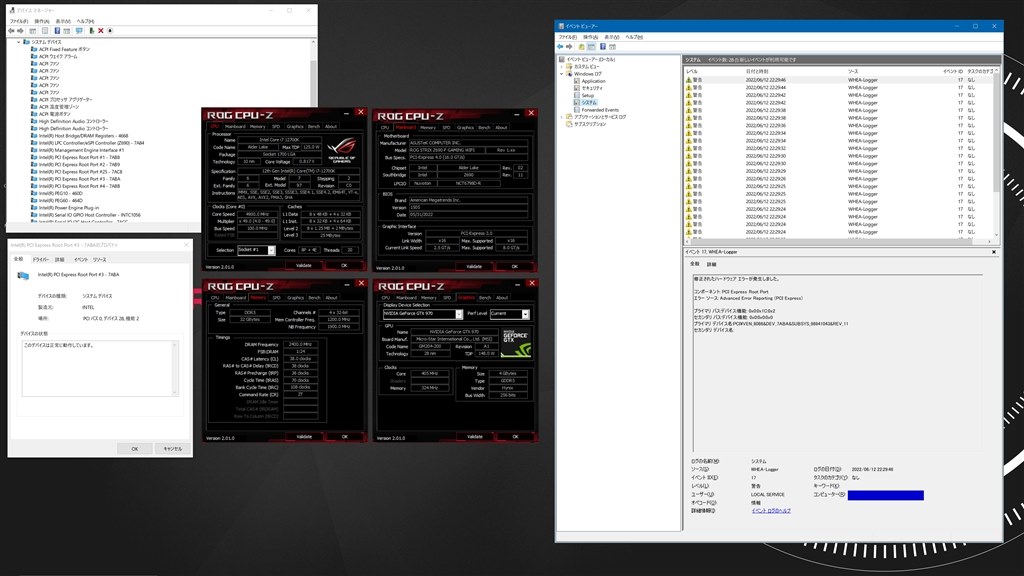The width and height of the screenshot is (1024, 576).
Task: Click OK in the Root Port #3 properties dialog
Action: click(135, 449)
